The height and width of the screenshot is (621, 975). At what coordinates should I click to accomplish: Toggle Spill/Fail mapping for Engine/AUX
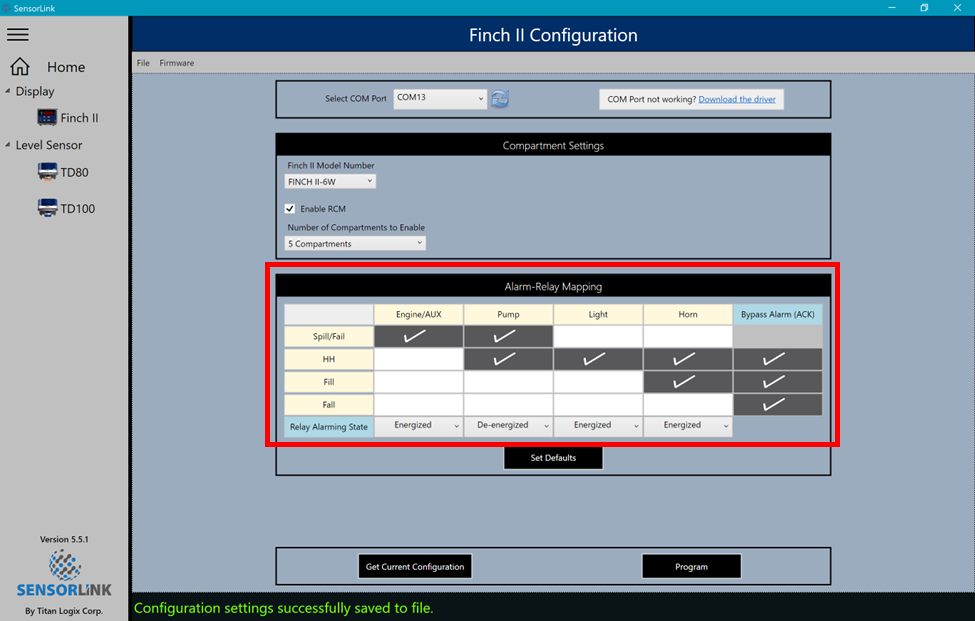point(418,336)
